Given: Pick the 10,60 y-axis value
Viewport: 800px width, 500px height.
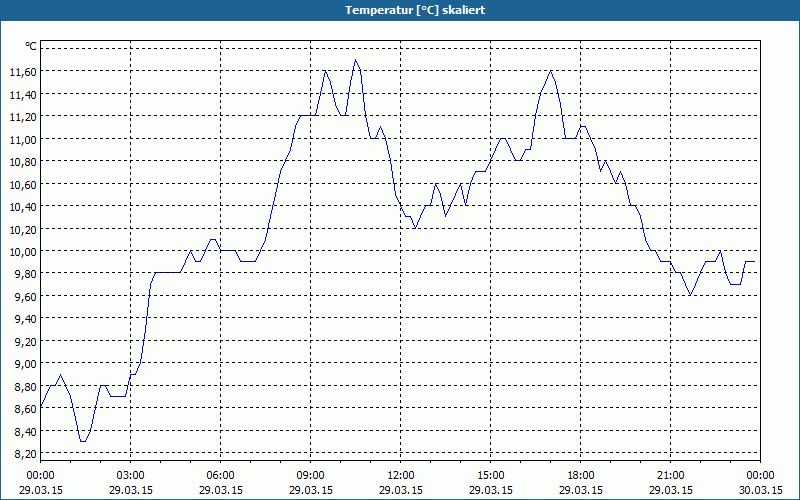Looking at the screenshot, I should click(x=23, y=184).
